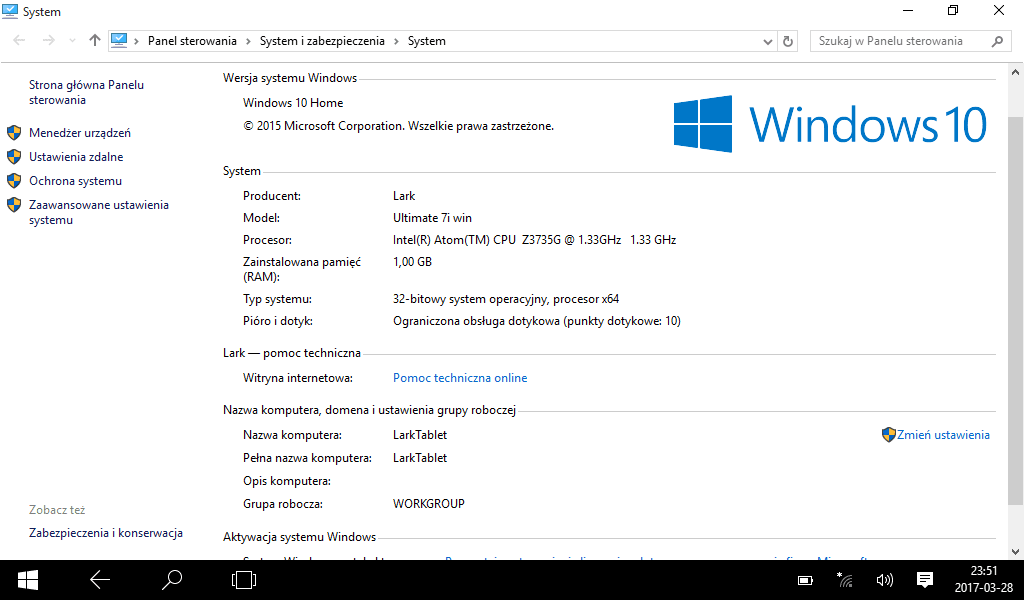The image size is (1024, 600).
Task: Click the Pełna nazwa komputera value LarkTablet
Action: pos(420,458)
